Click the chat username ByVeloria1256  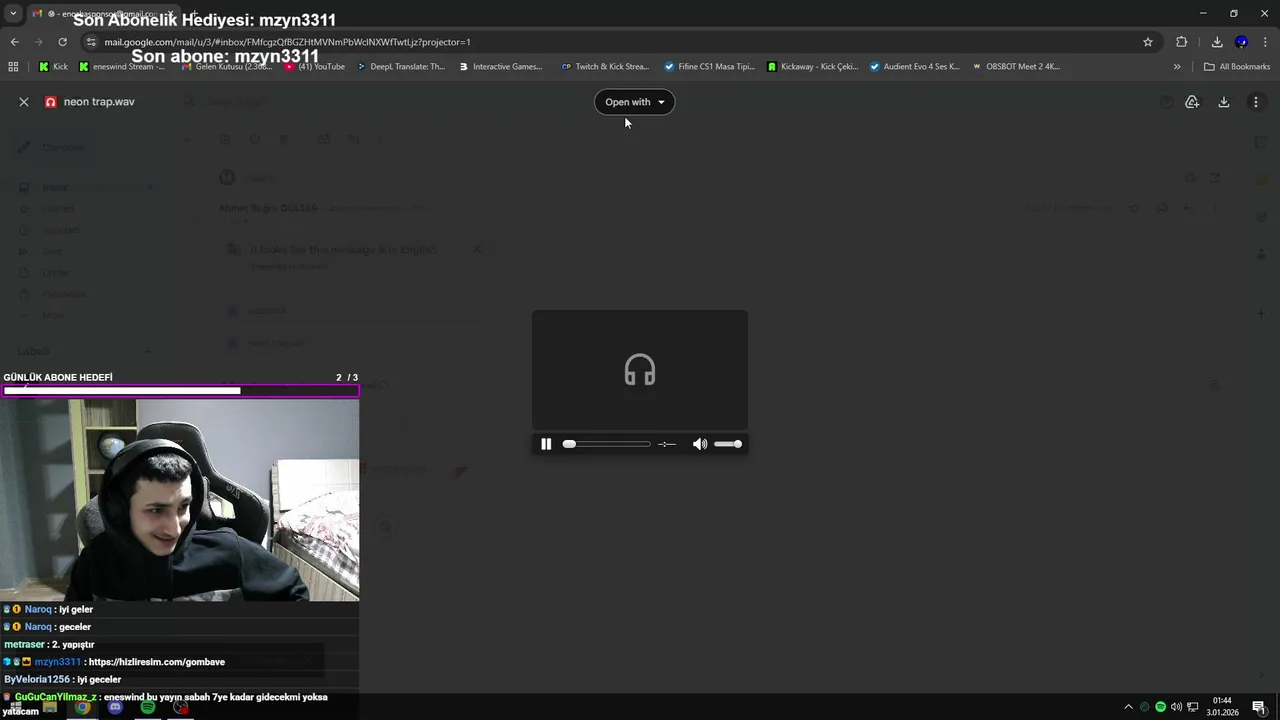37,680
